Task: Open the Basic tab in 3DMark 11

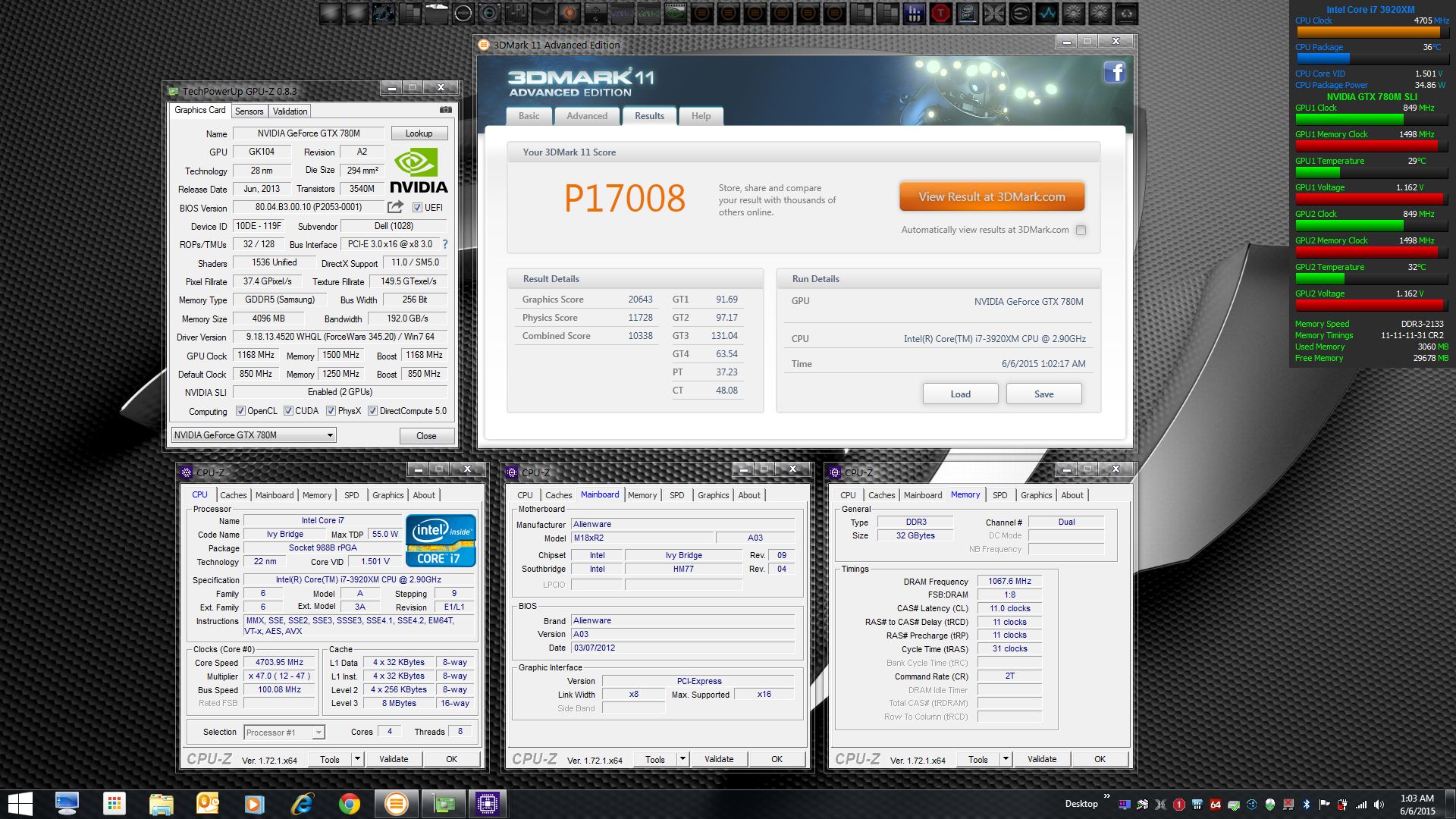Action: coord(529,116)
